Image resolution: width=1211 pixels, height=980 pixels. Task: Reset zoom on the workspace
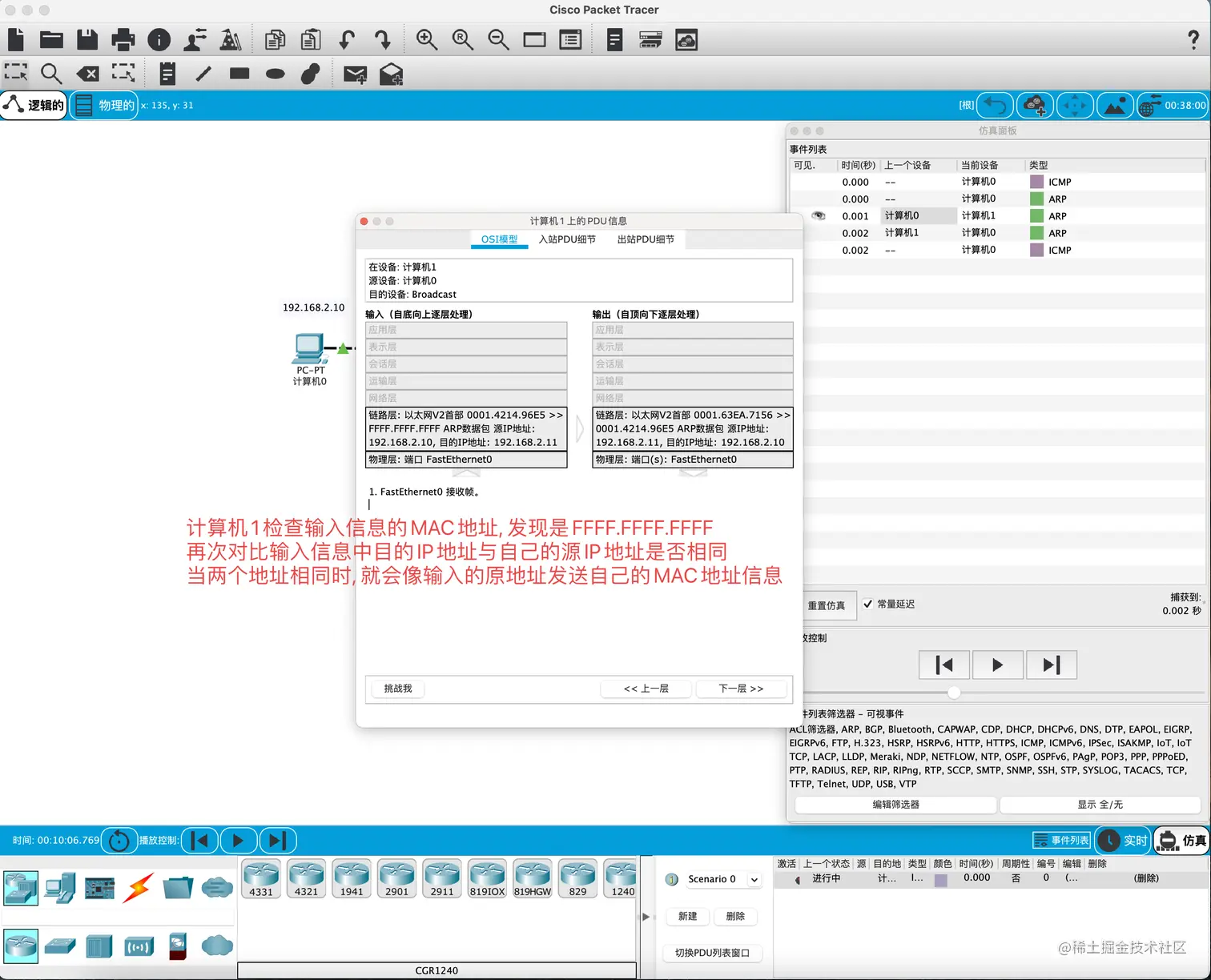click(x=462, y=39)
